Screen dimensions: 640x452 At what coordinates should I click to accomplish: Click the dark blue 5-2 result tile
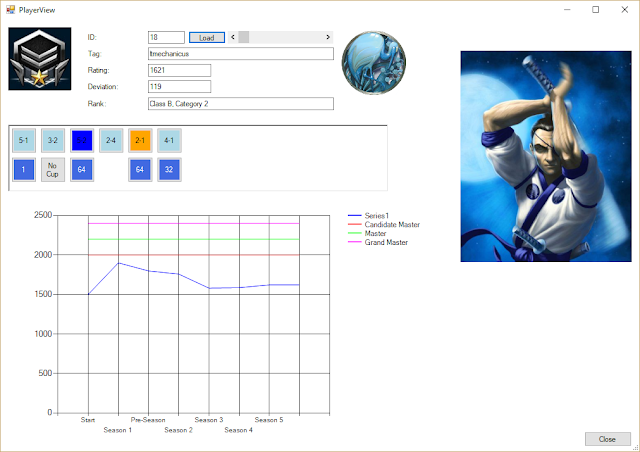point(82,140)
